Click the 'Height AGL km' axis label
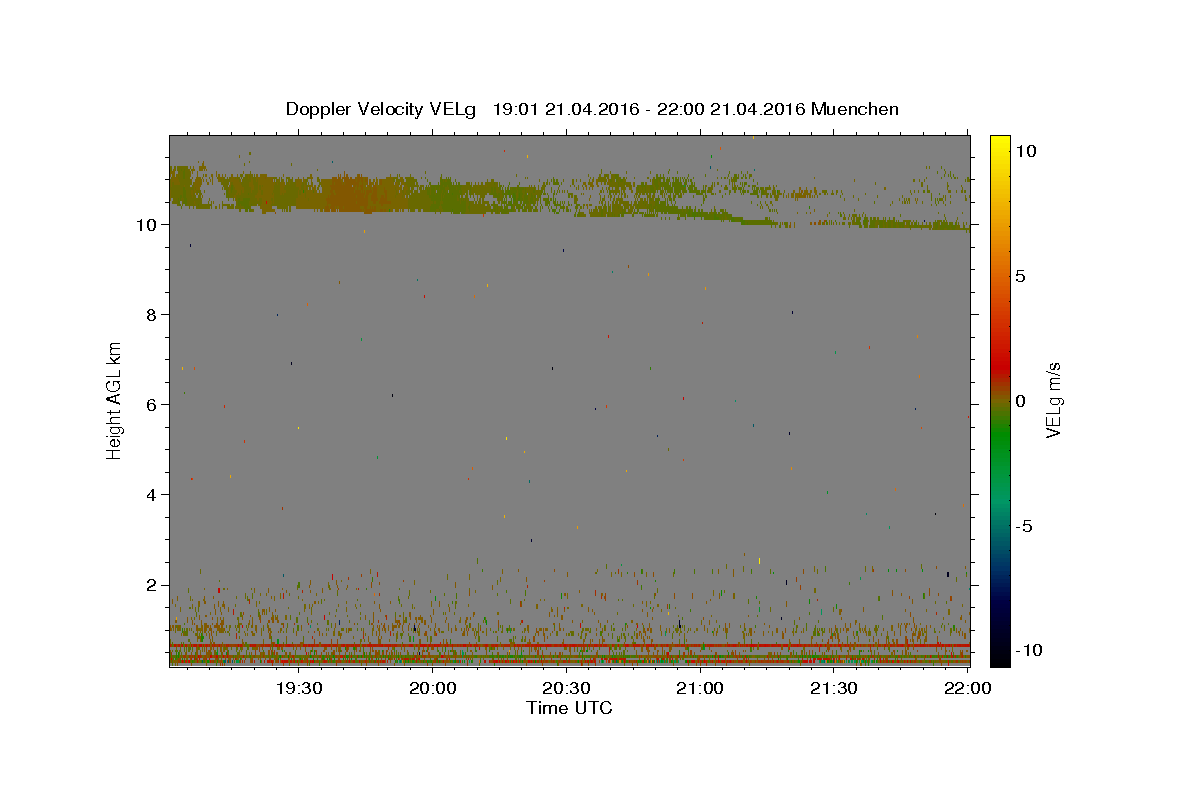Image resolution: width=1200 pixels, height=800 pixels. coord(115,399)
